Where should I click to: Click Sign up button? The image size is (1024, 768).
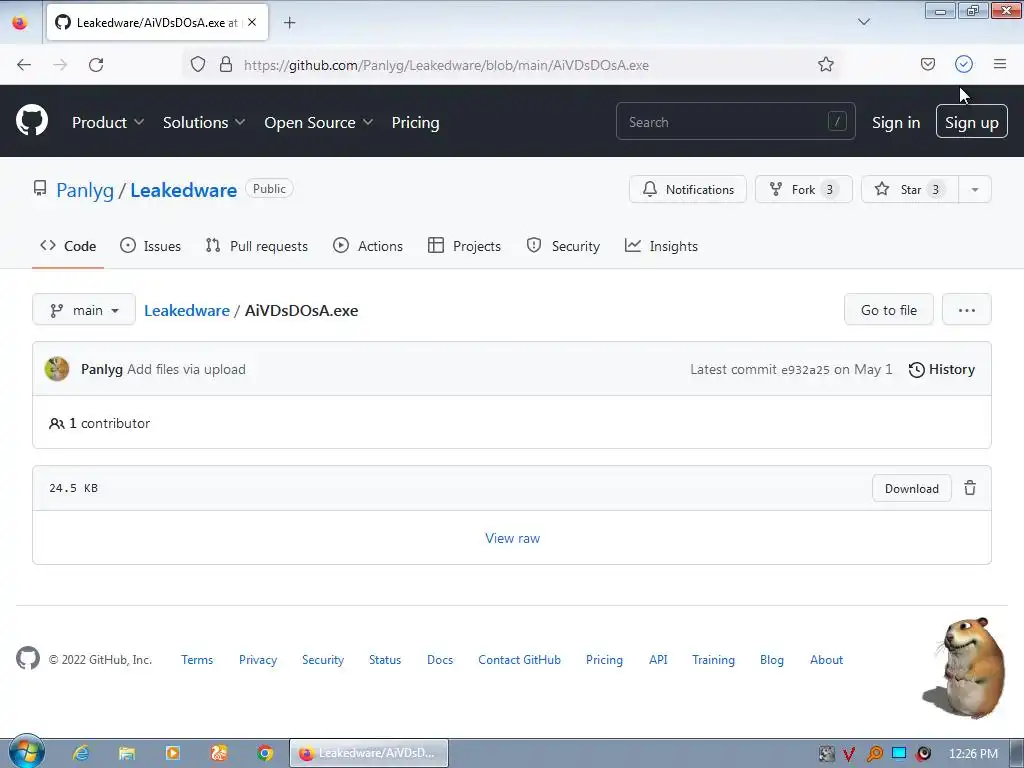[x=972, y=122]
